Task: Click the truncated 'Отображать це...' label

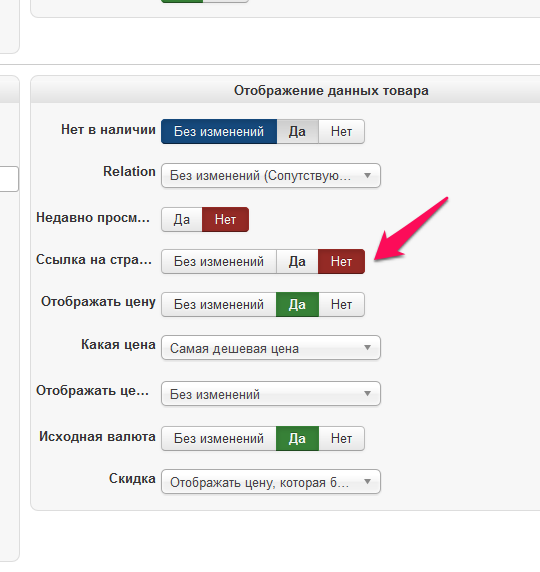Action: (x=92, y=391)
